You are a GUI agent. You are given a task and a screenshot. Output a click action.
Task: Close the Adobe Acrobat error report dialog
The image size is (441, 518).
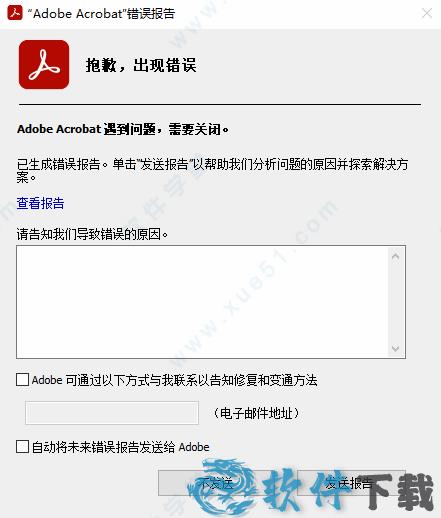pyautogui.click(x=427, y=13)
